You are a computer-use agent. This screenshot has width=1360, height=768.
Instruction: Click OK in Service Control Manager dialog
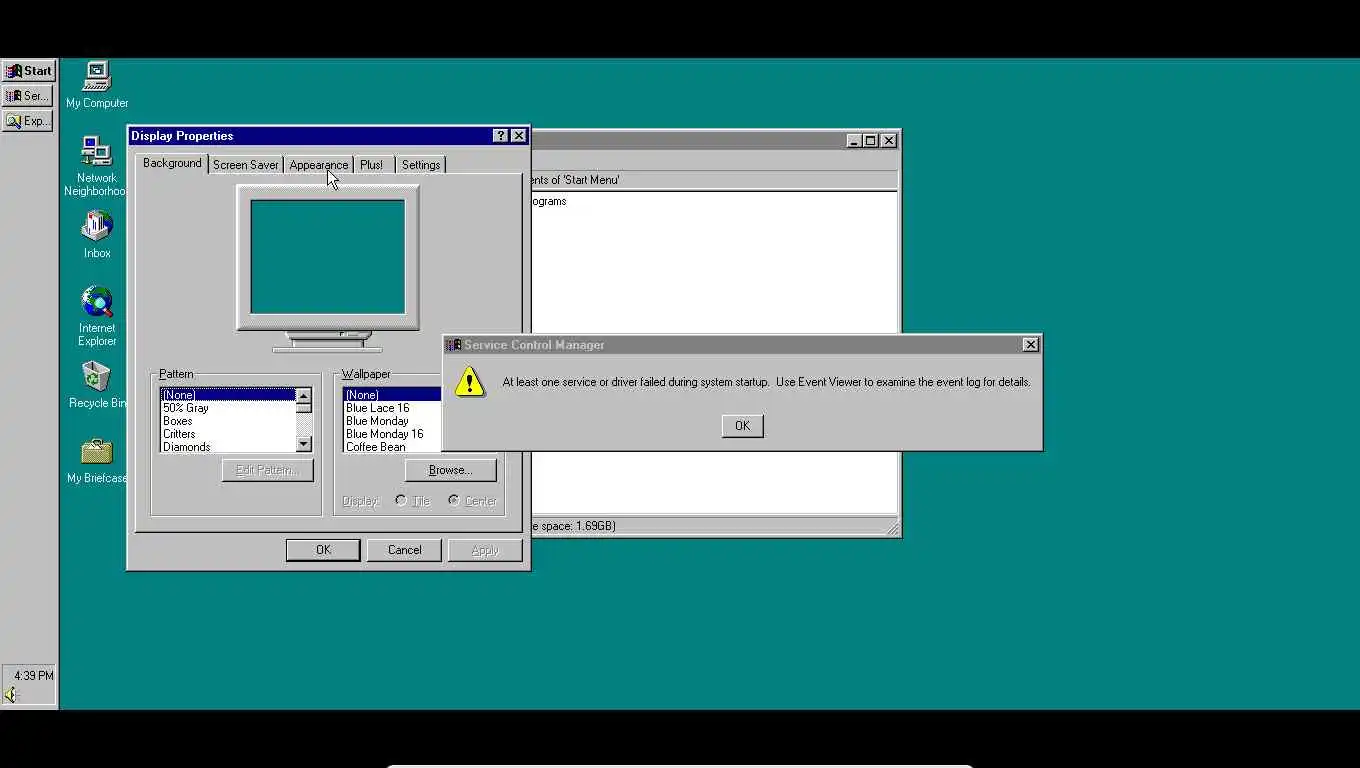coord(742,426)
